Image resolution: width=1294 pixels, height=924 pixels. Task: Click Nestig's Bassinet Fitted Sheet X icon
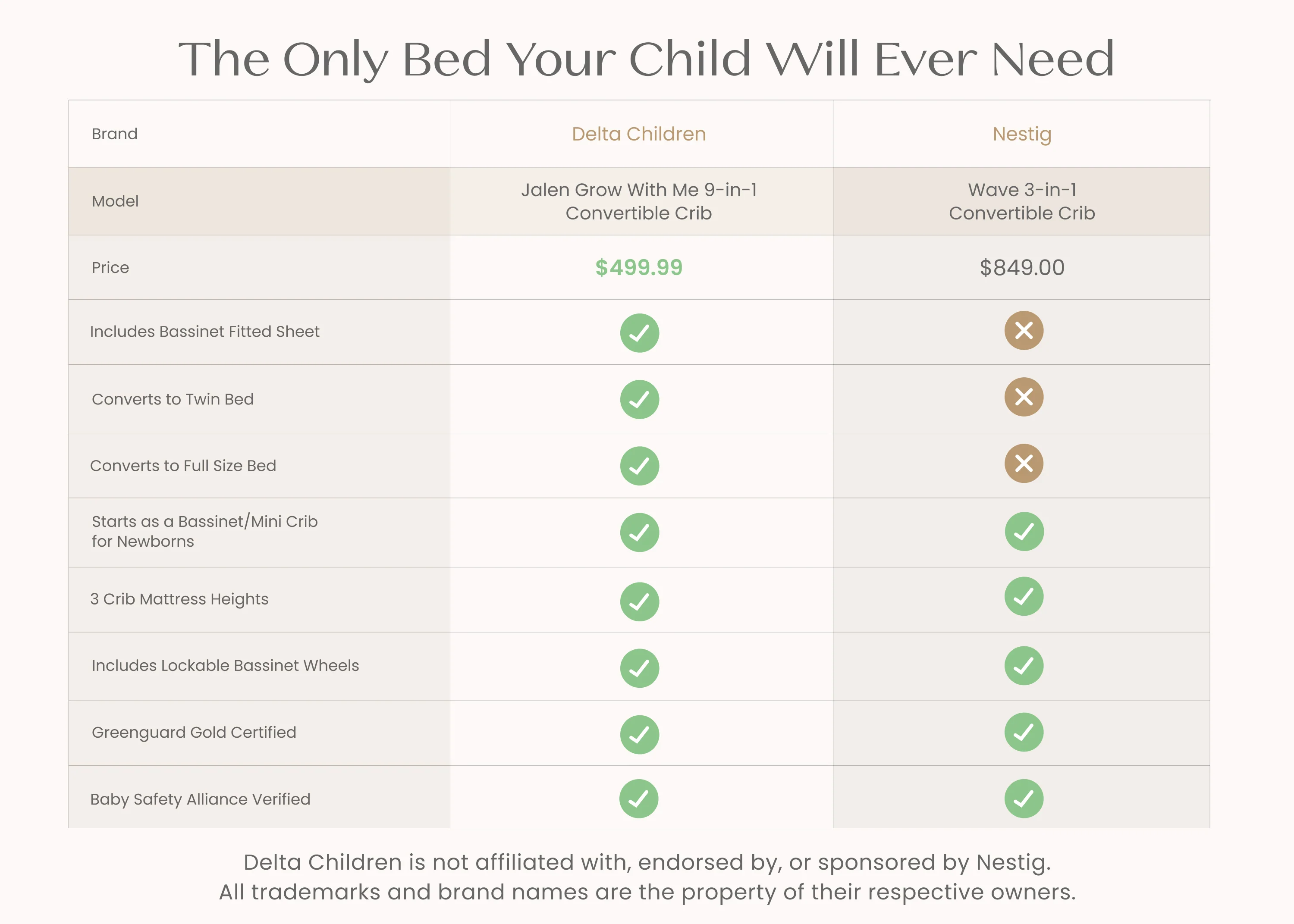(1024, 330)
